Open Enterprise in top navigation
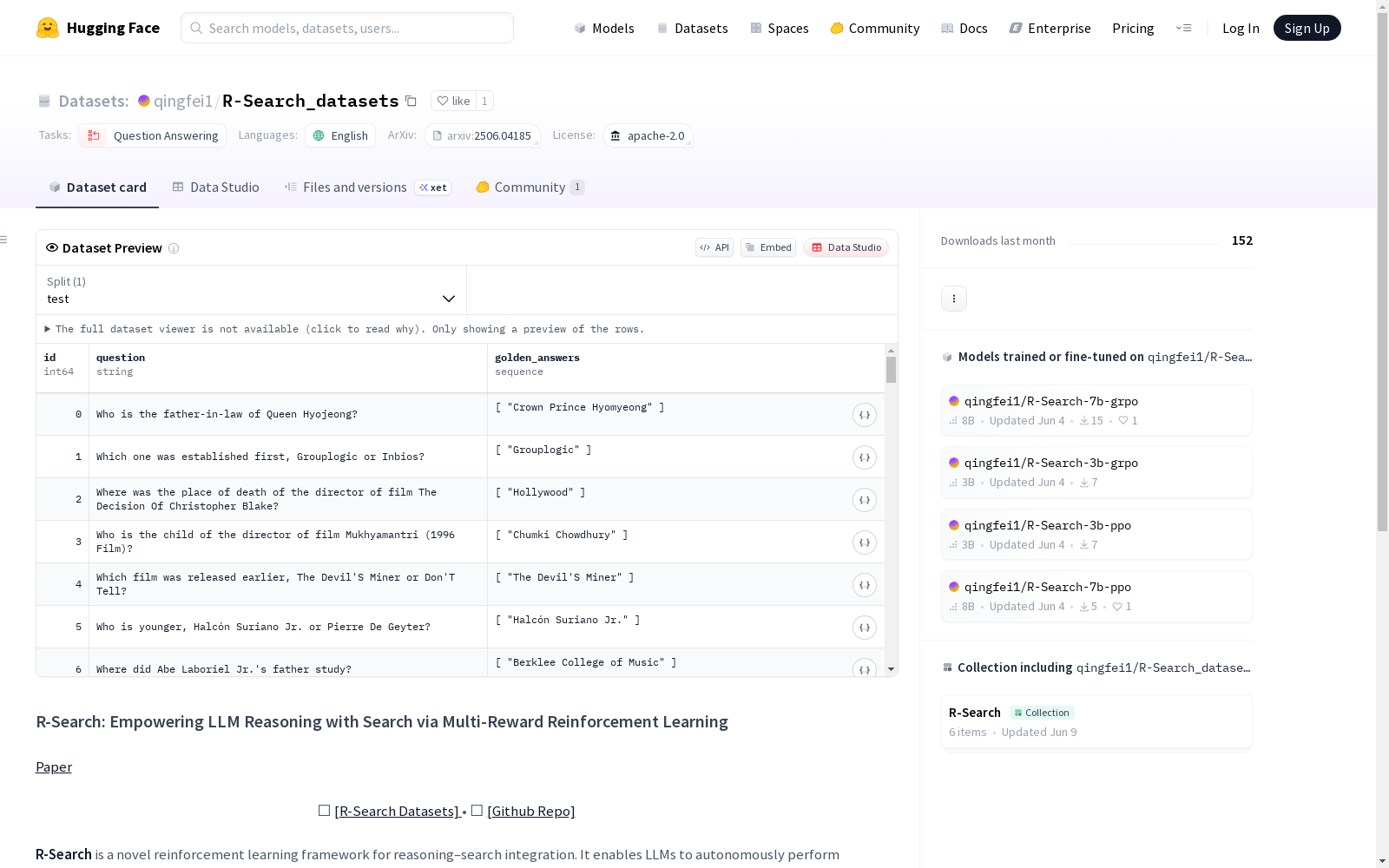 [1050, 28]
